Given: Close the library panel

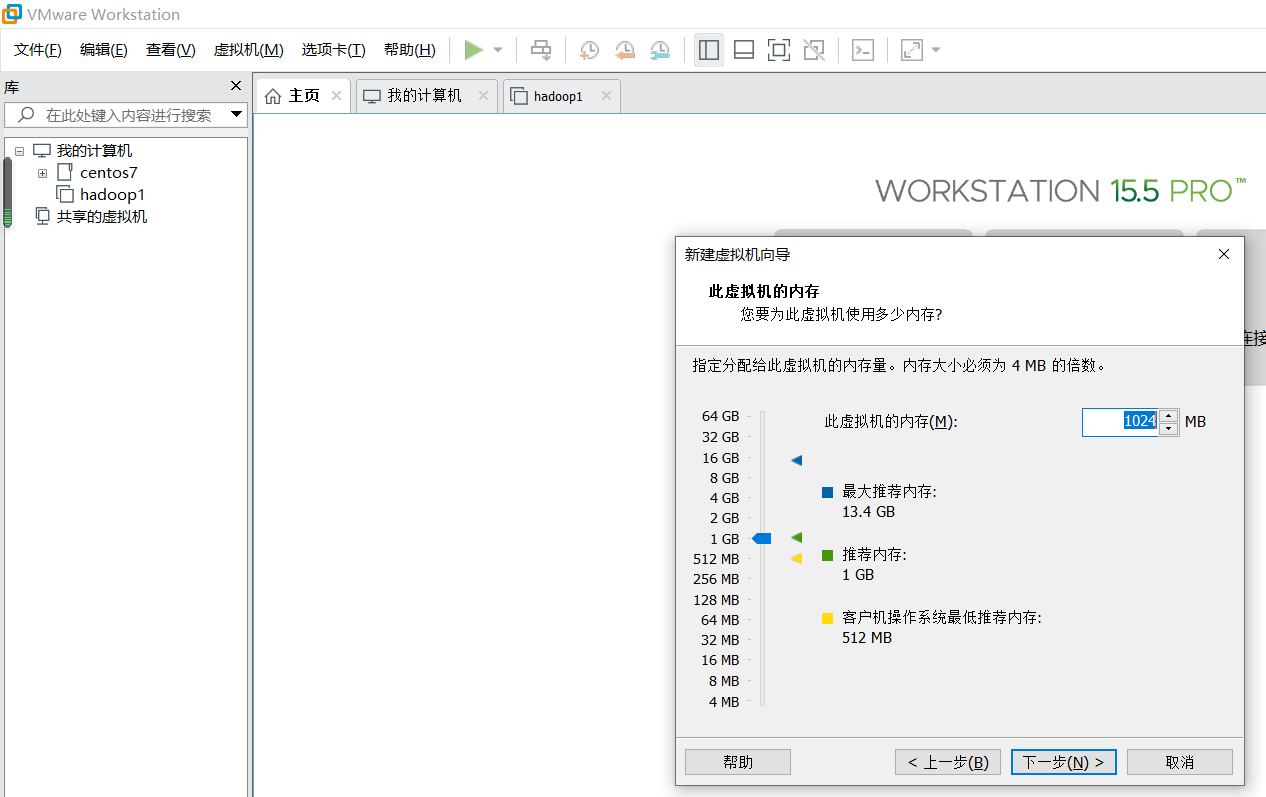Looking at the screenshot, I should 236,86.
